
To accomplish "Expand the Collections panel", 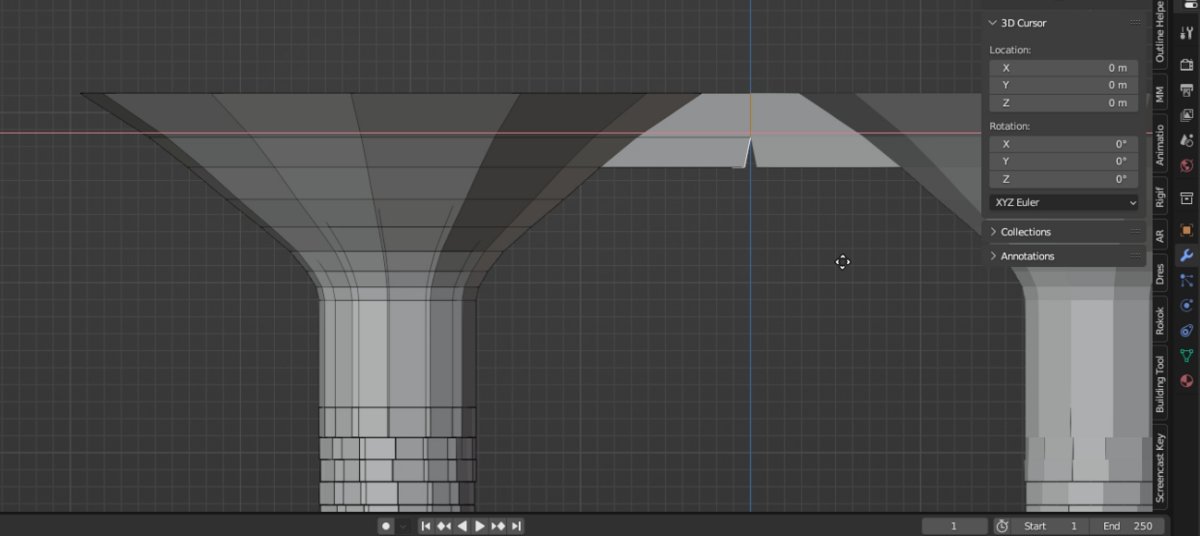I will pos(993,232).
